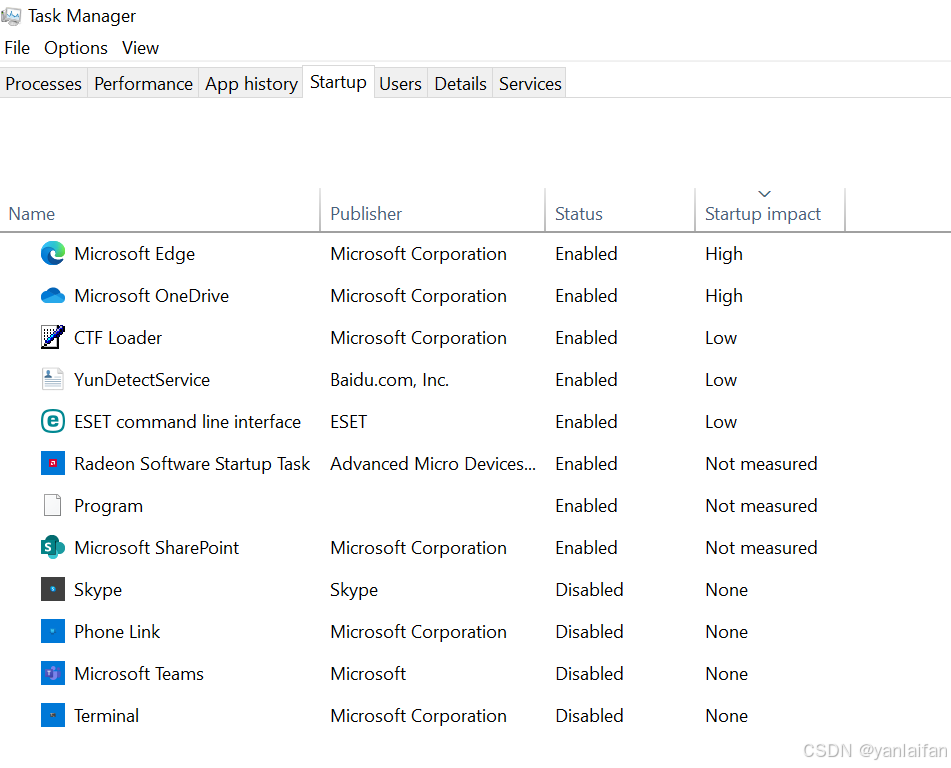Image resolution: width=951 pixels, height=768 pixels.
Task: Open the Services tab
Action: pyautogui.click(x=530, y=84)
